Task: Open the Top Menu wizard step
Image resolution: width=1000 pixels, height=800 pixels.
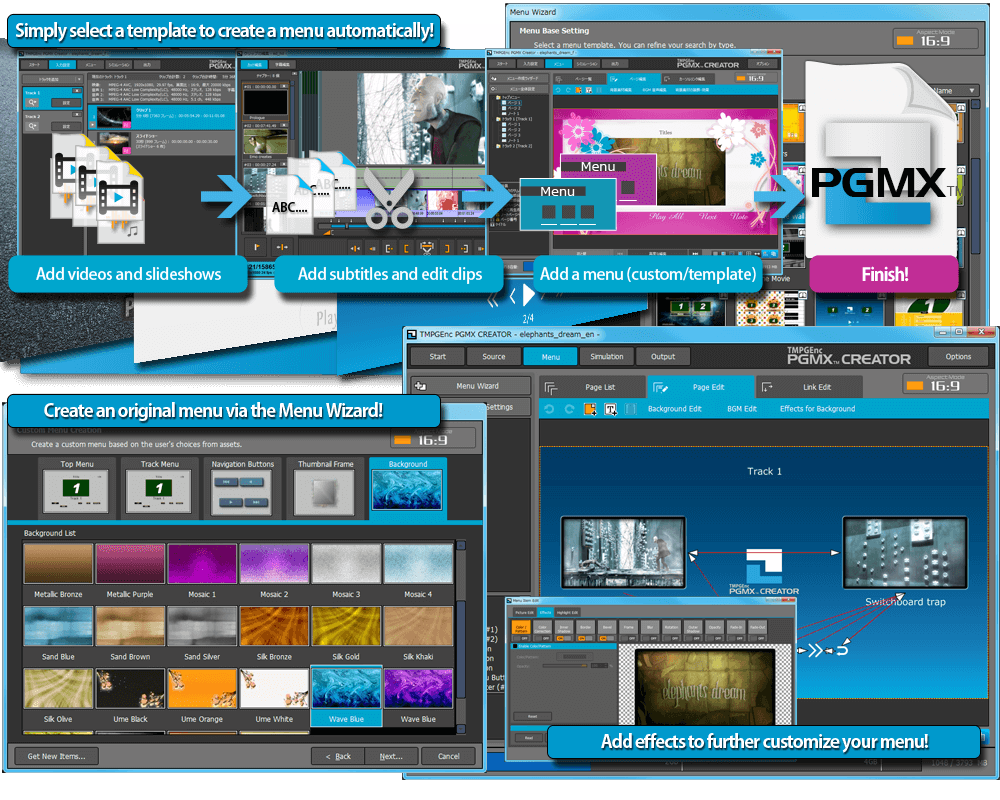Action: tap(77, 487)
